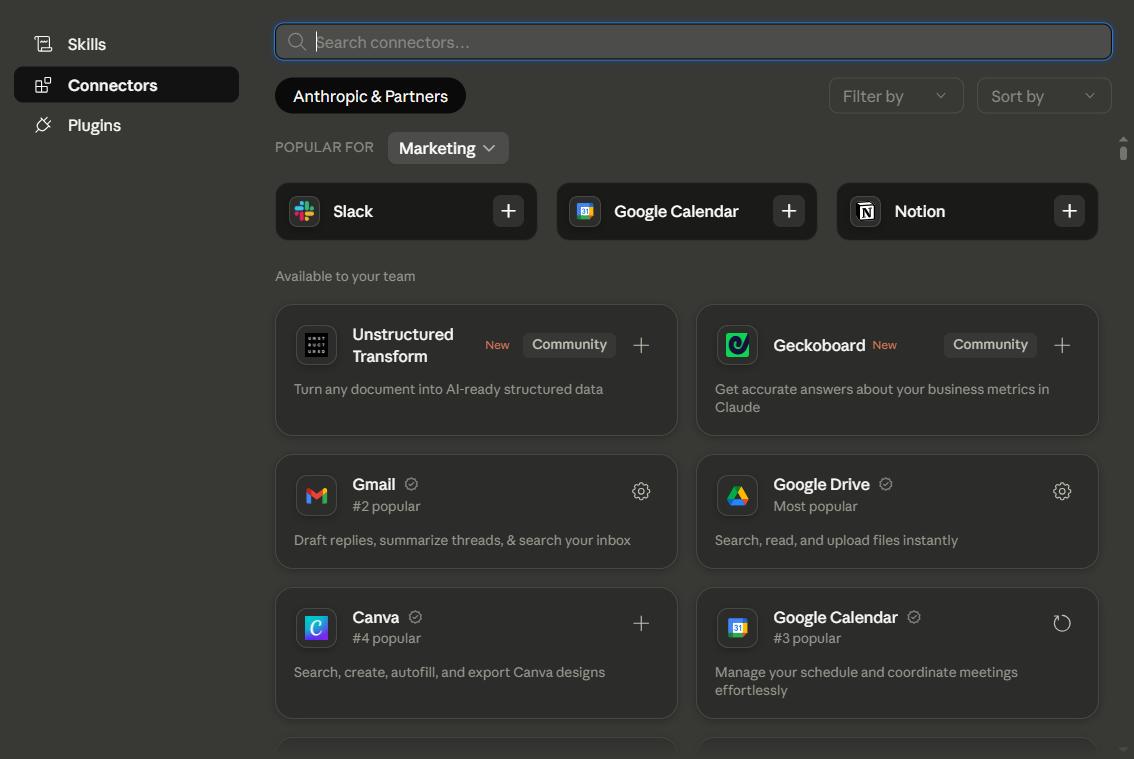Add the Canva connector with plus
Image resolution: width=1134 pixels, height=759 pixels.
tap(641, 623)
